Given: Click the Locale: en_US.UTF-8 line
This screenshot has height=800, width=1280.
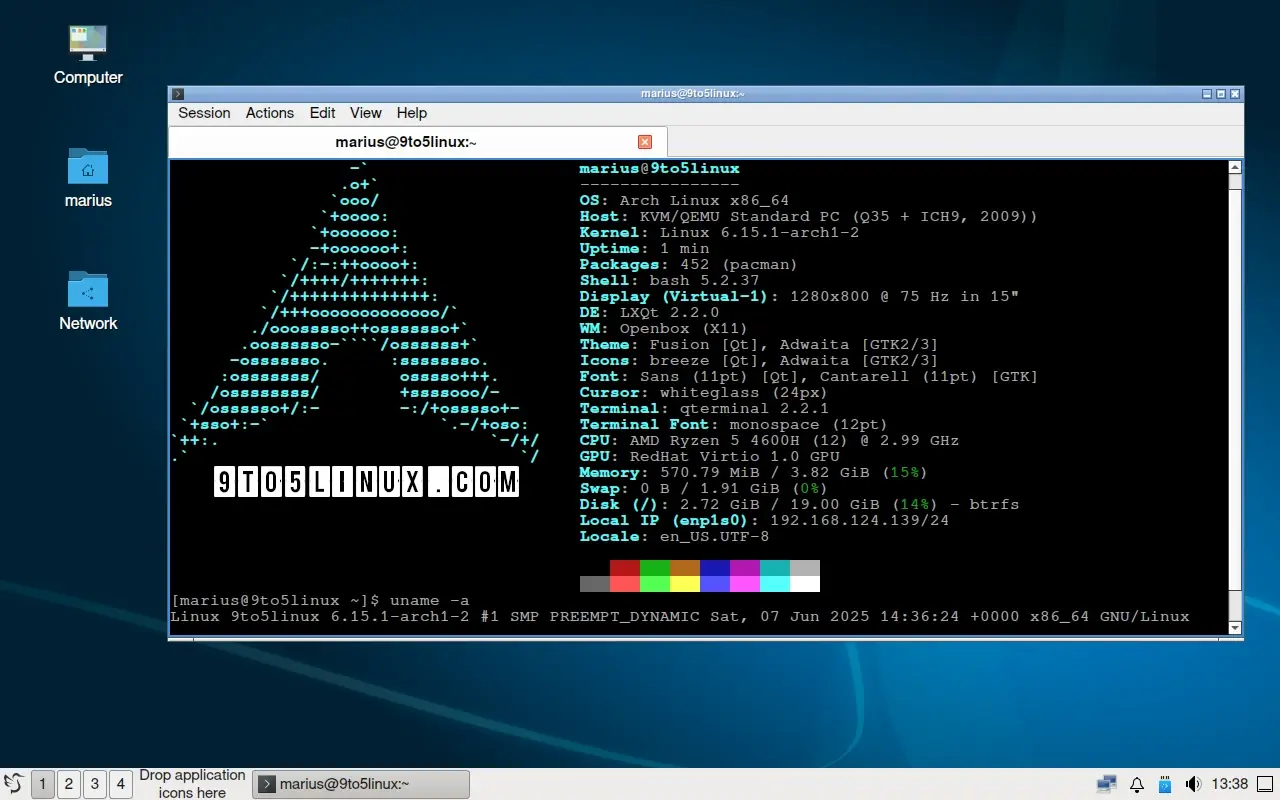Looking at the screenshot, I should (674, 537).
